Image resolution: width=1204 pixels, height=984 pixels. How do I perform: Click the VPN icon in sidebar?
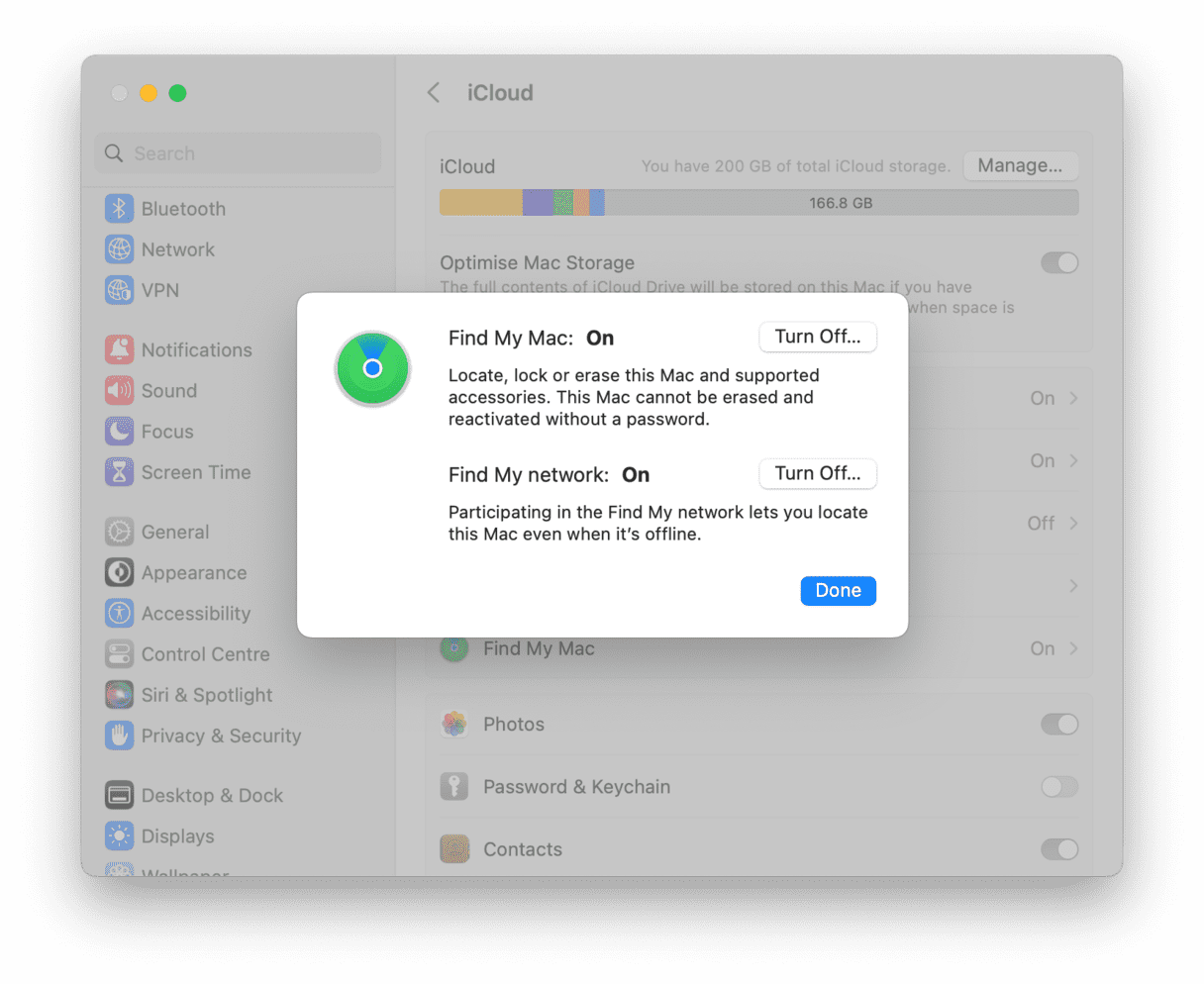coord(119,290)
